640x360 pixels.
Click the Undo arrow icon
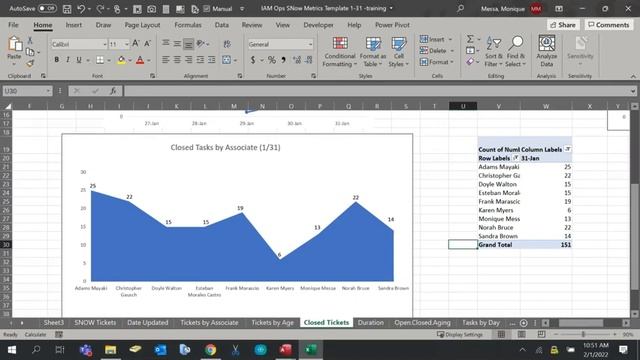81,9
